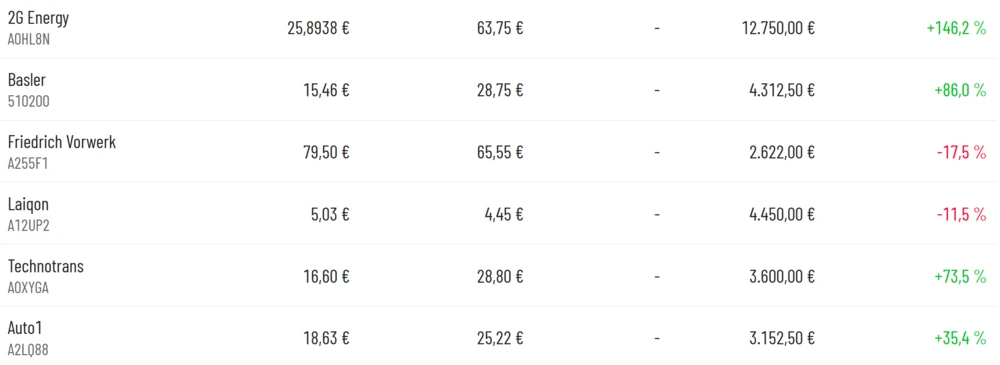The width and height of the screenshot is (1000, 365).
Task: Open the Auto1 stock entry
Action: 25,328
